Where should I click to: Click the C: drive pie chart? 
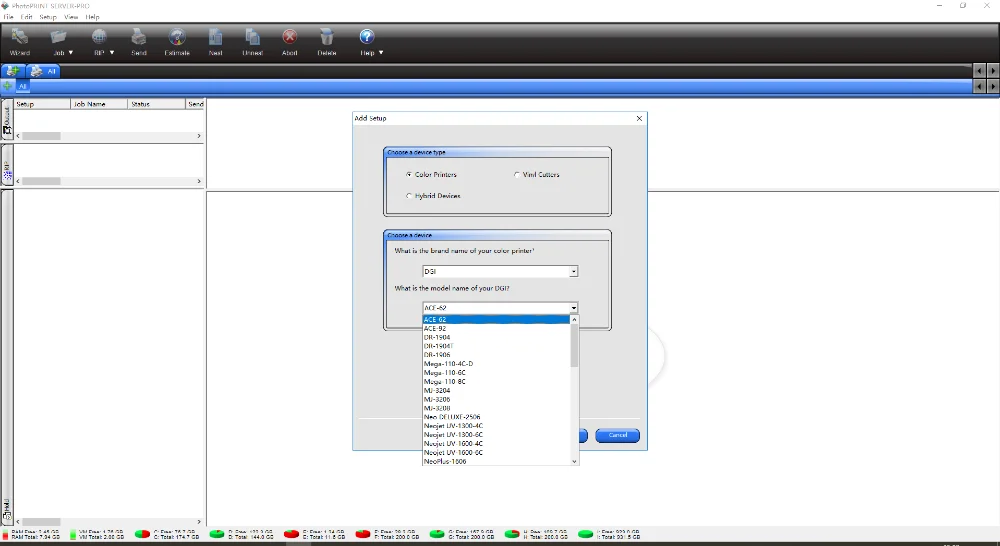pyautogui.click(x=142, y=534)
